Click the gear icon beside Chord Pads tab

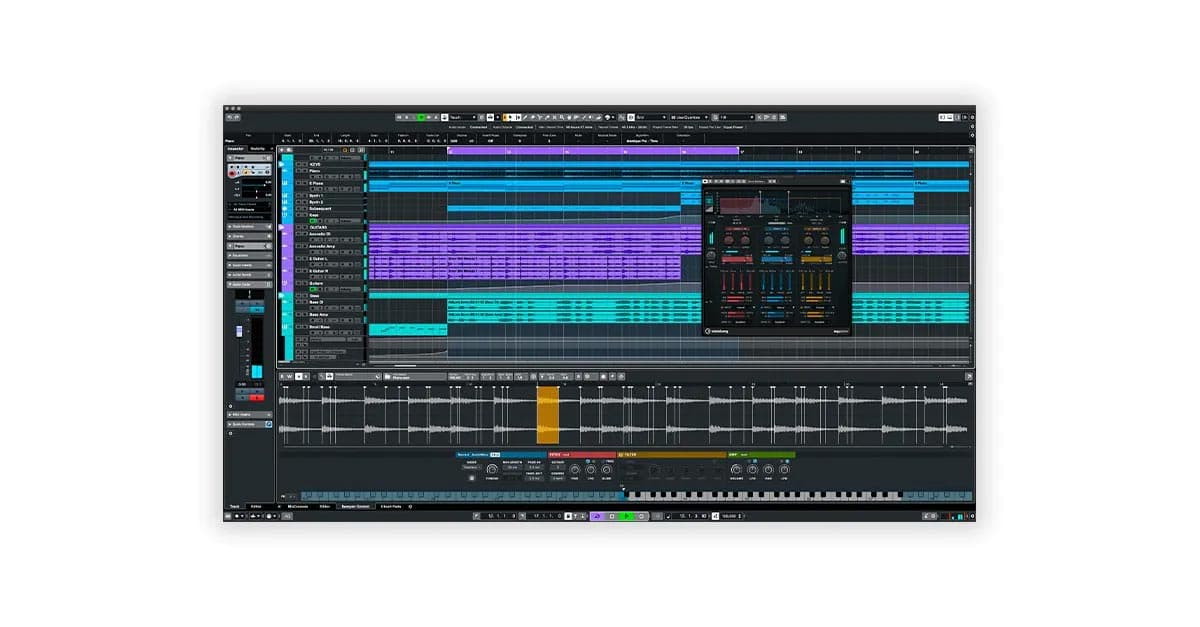pos(410,507)
